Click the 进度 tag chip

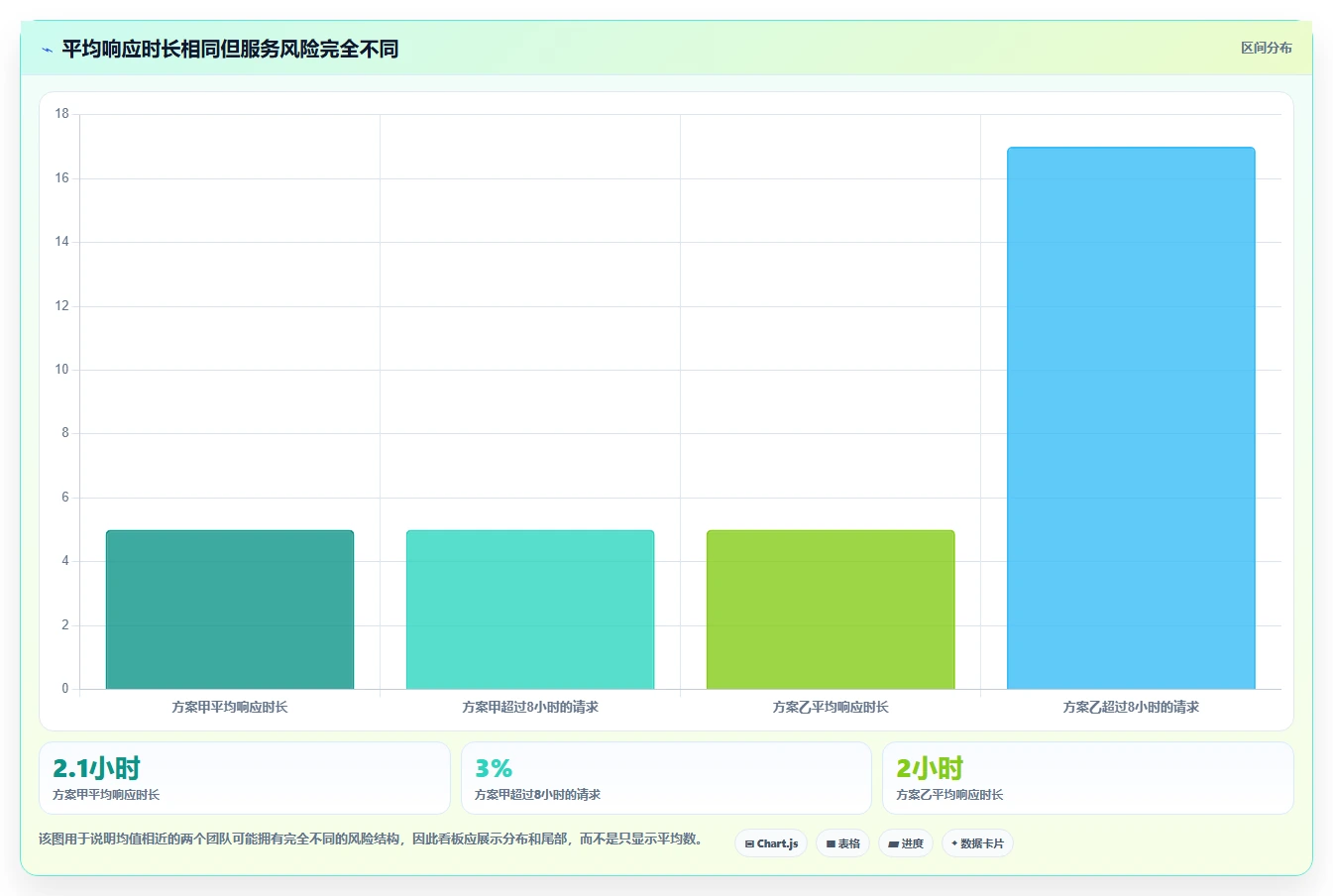click(x=906, y=843)
